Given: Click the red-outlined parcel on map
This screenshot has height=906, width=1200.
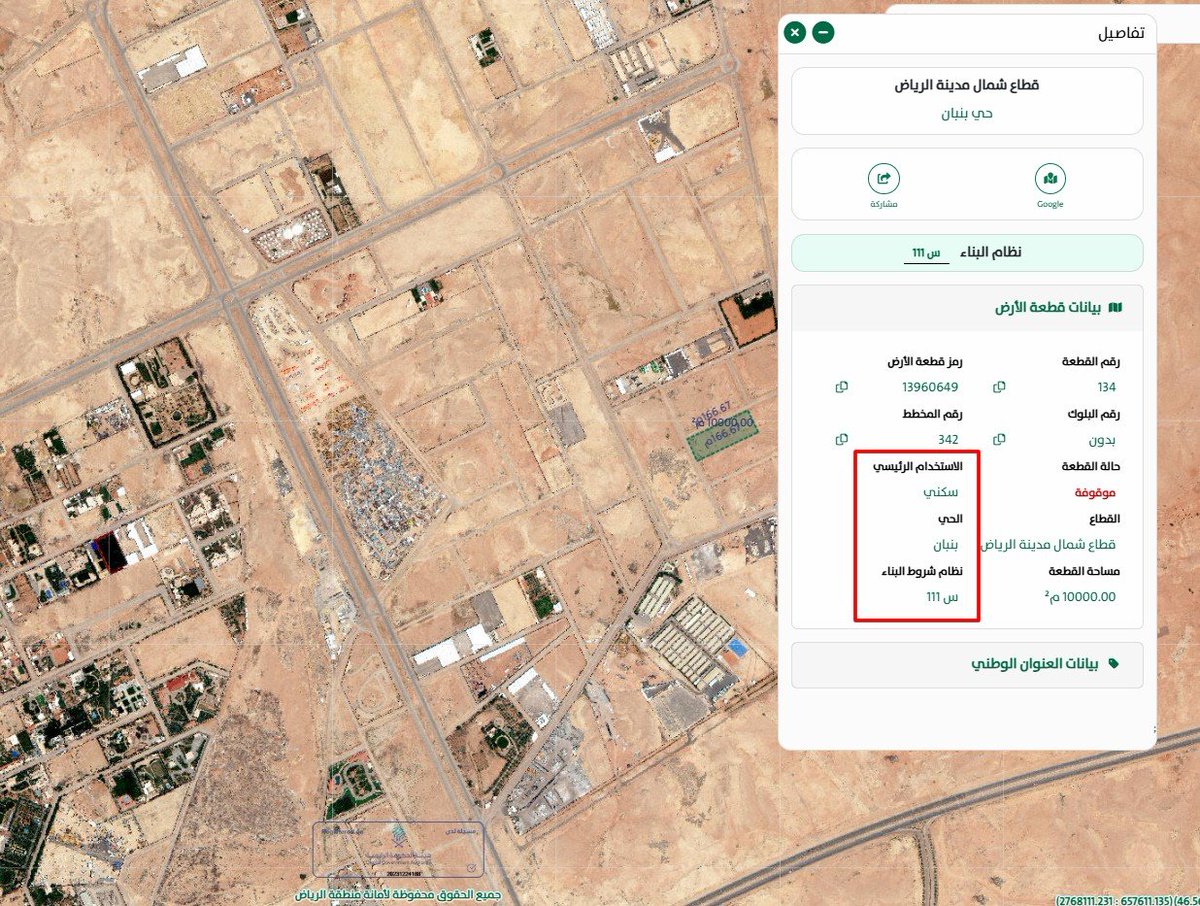Looking at the screenshot, I should (x=109, y=552).
